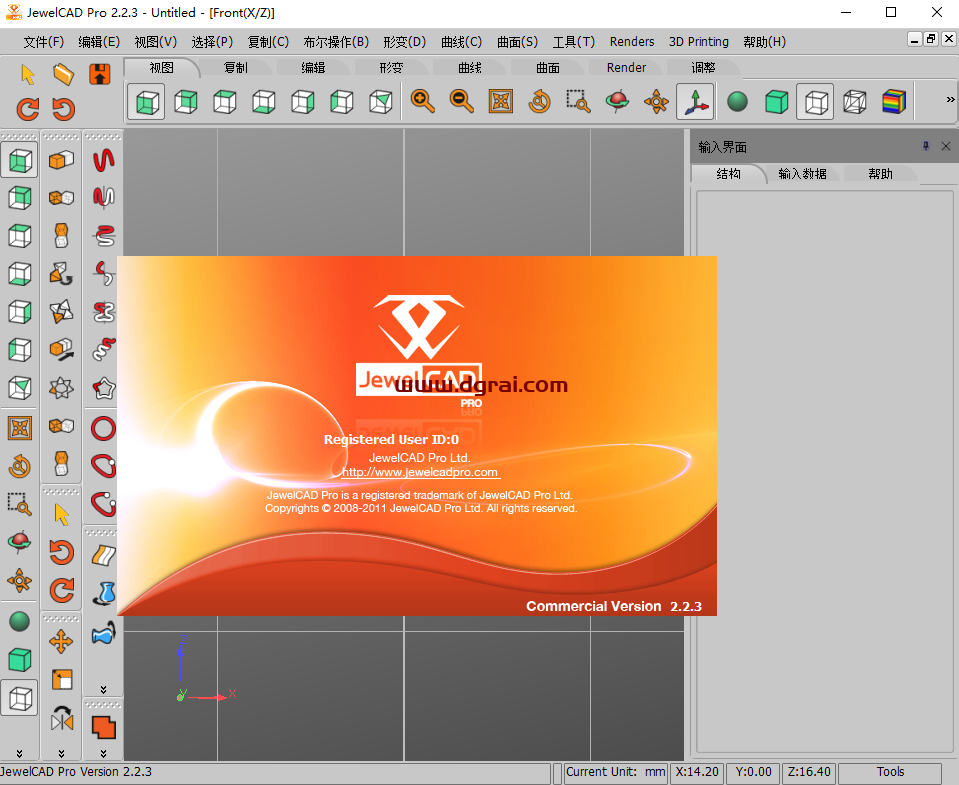
Task: Click the Z:16.40 coordinate readout
Action: point(809,772)
